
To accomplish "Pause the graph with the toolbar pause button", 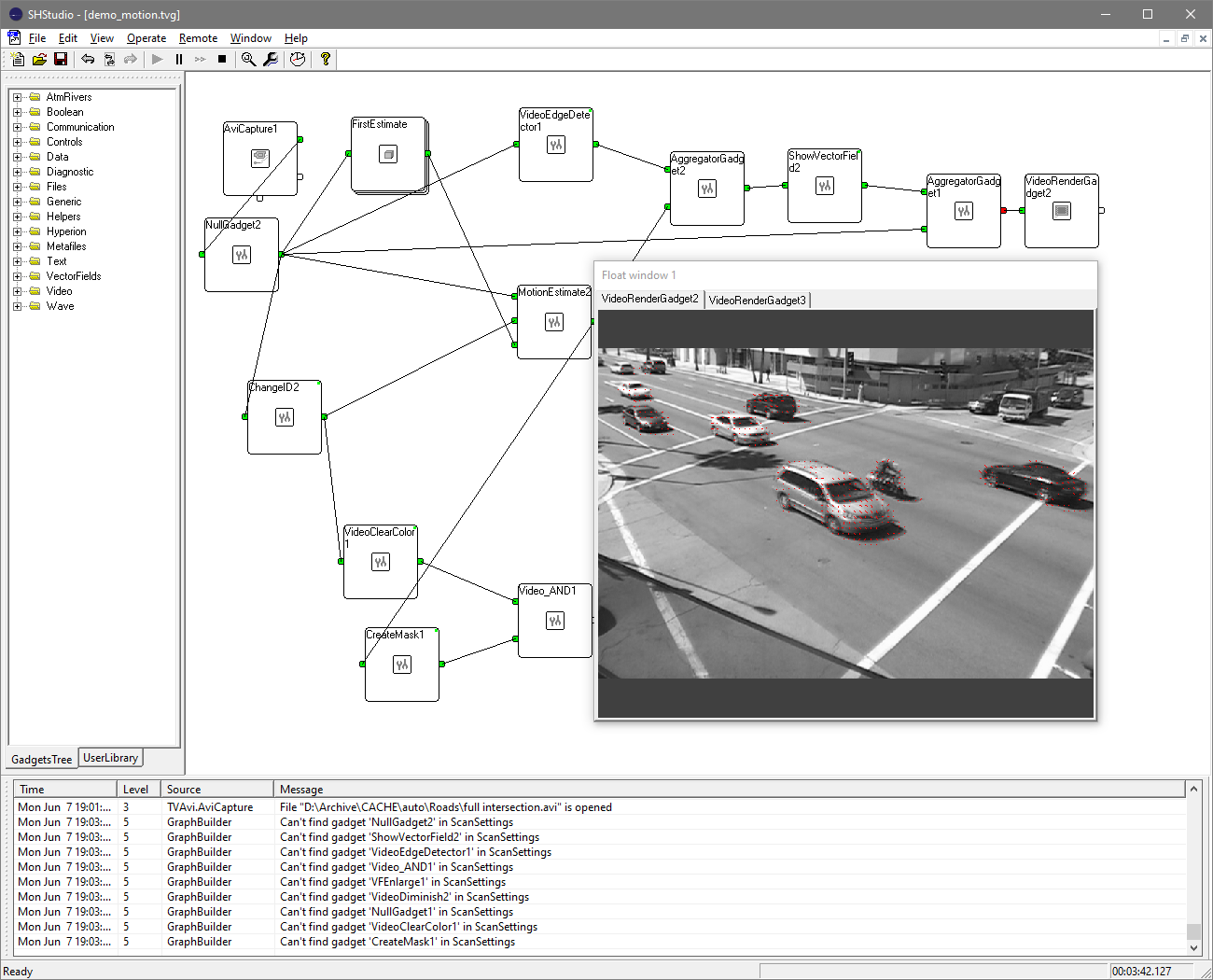I will pyautogui.click(x=178, y=59).
